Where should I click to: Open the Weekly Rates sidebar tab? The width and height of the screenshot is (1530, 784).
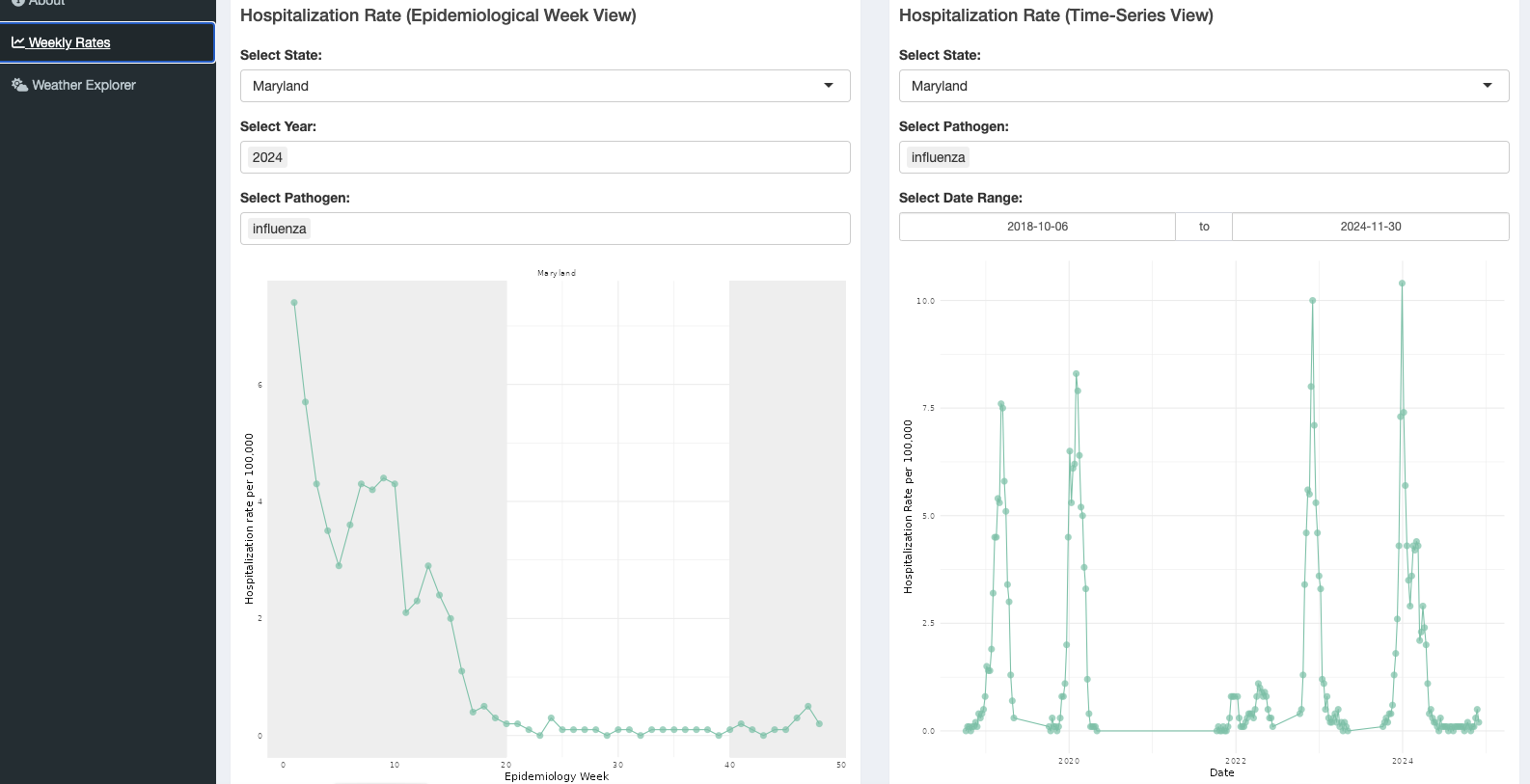pyautogui.click(x=69, y=42)
